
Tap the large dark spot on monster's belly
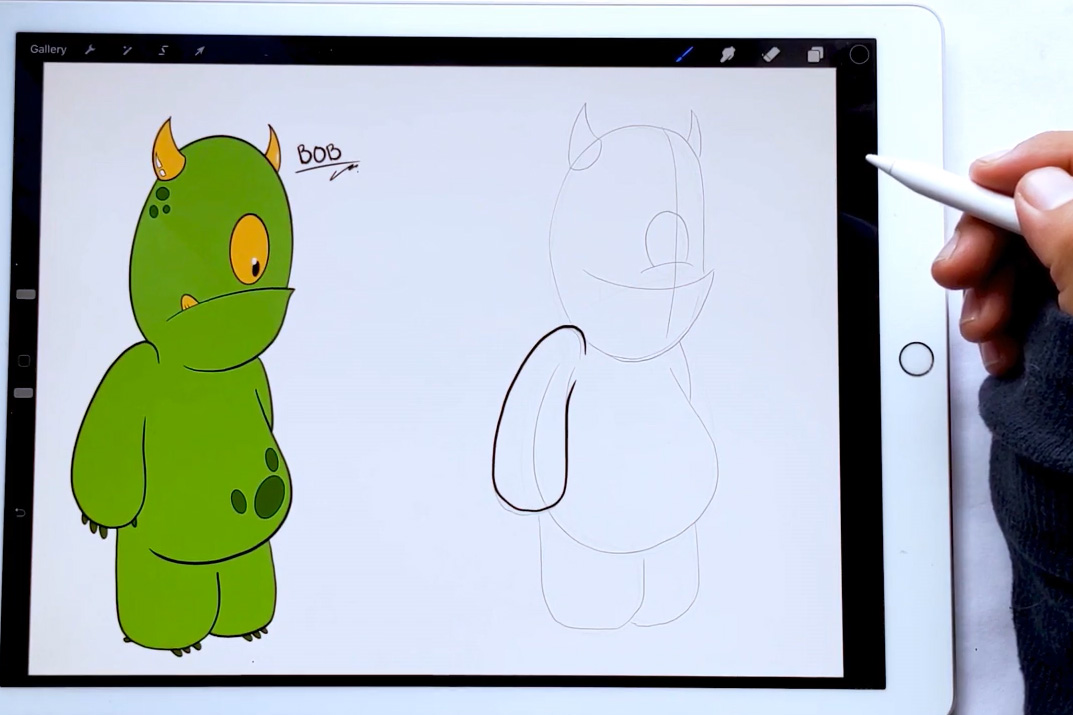click(269, 496)
